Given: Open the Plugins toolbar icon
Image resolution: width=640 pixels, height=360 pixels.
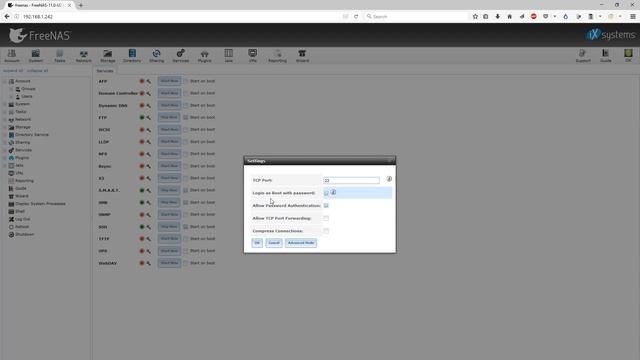Looking at the screenshot, I should coord(204,56).
